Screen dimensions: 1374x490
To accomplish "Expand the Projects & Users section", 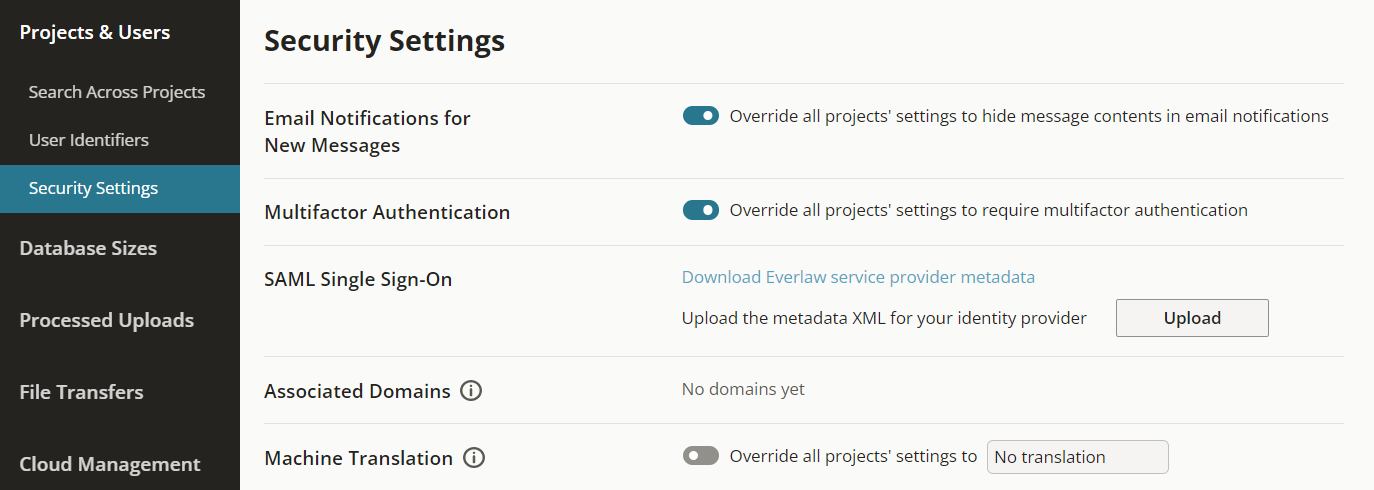I will pos(95,32).
